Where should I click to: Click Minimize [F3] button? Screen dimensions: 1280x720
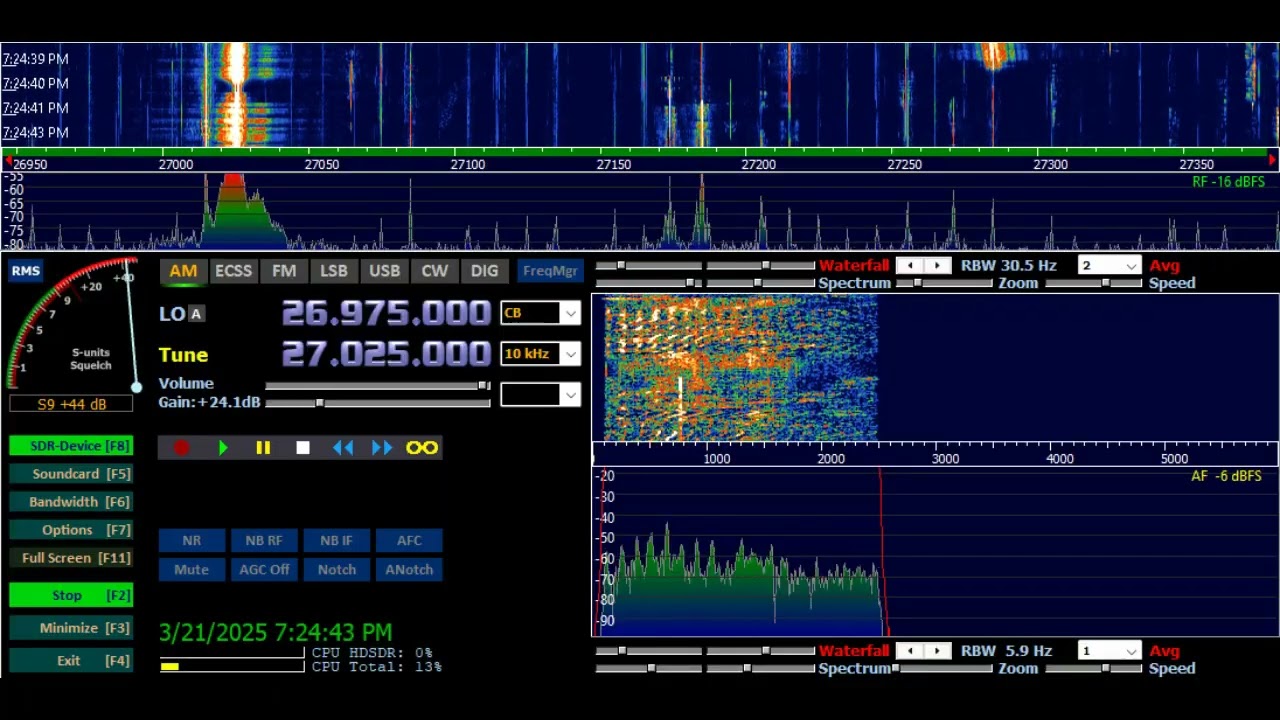pyautogui.click(x=71, y=628)
